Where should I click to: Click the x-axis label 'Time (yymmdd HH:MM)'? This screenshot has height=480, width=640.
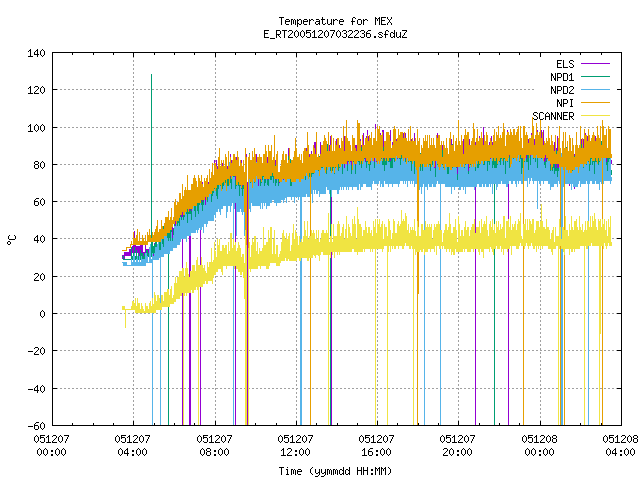pyautogui.click(x=335, y=471)
